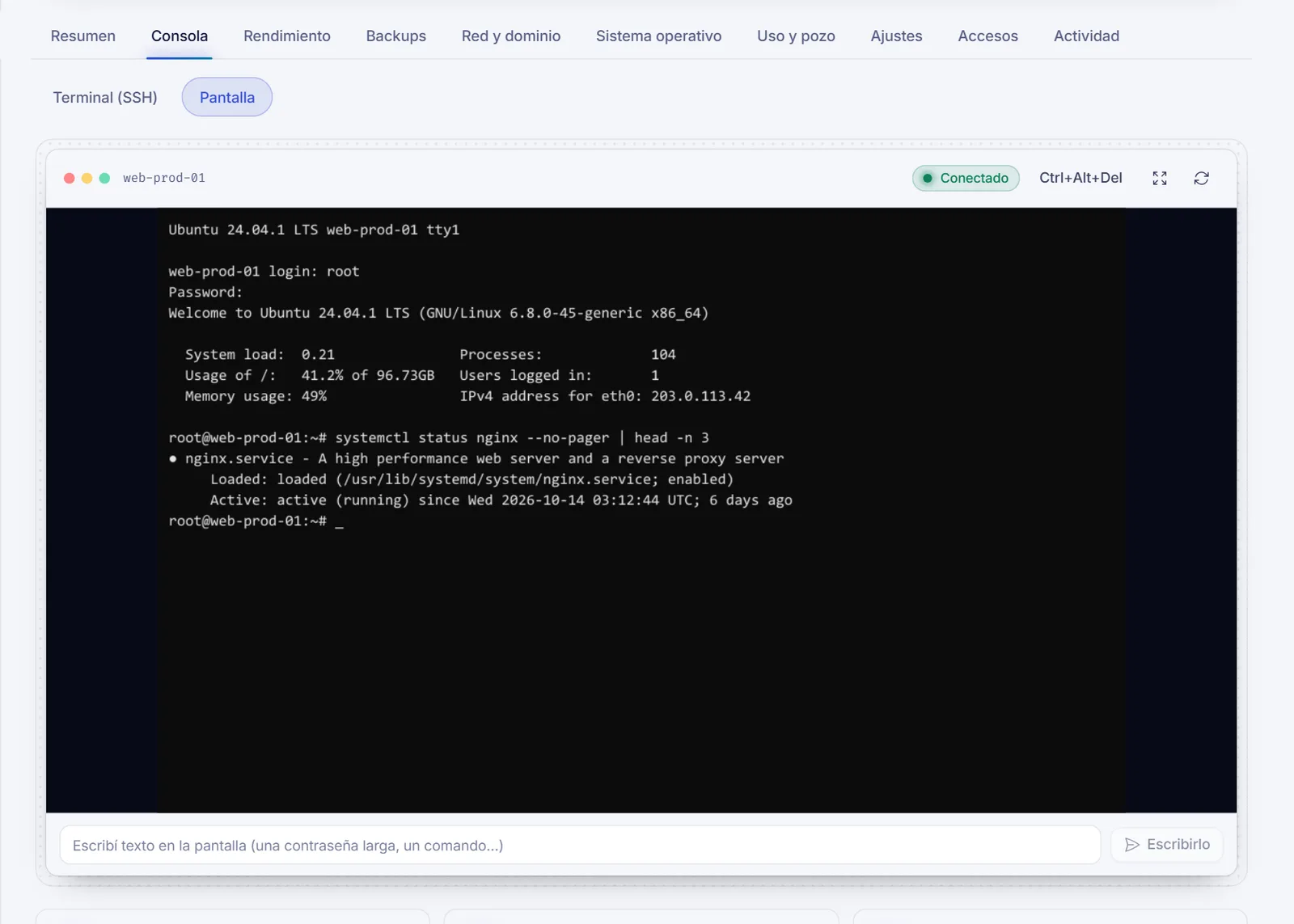Click the 'Processes: 104' entry
1294x924 pixels.
[x=568, y=354]
